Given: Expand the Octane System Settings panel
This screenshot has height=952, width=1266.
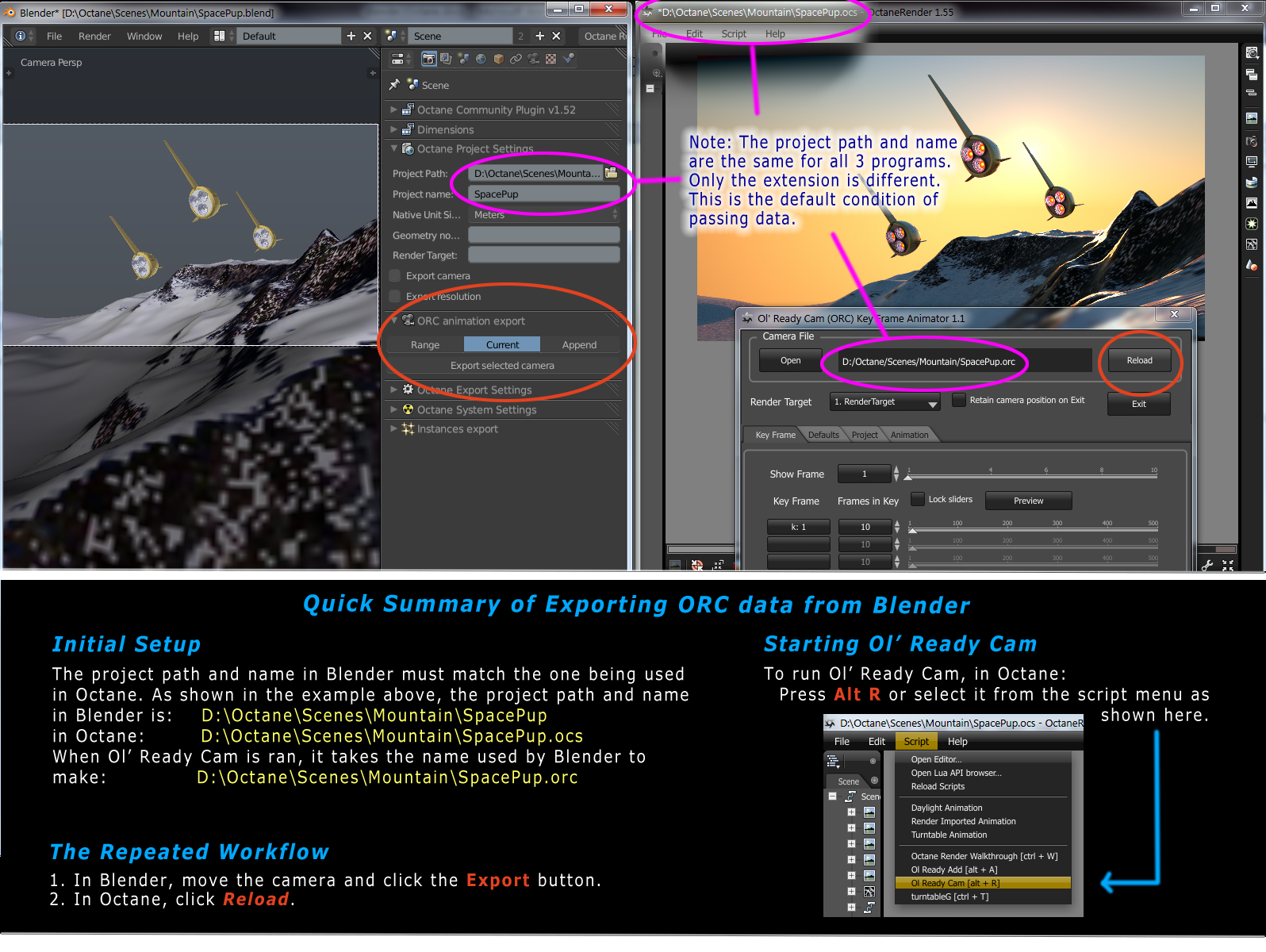Looking at the screenshot, I should (394, 409).
